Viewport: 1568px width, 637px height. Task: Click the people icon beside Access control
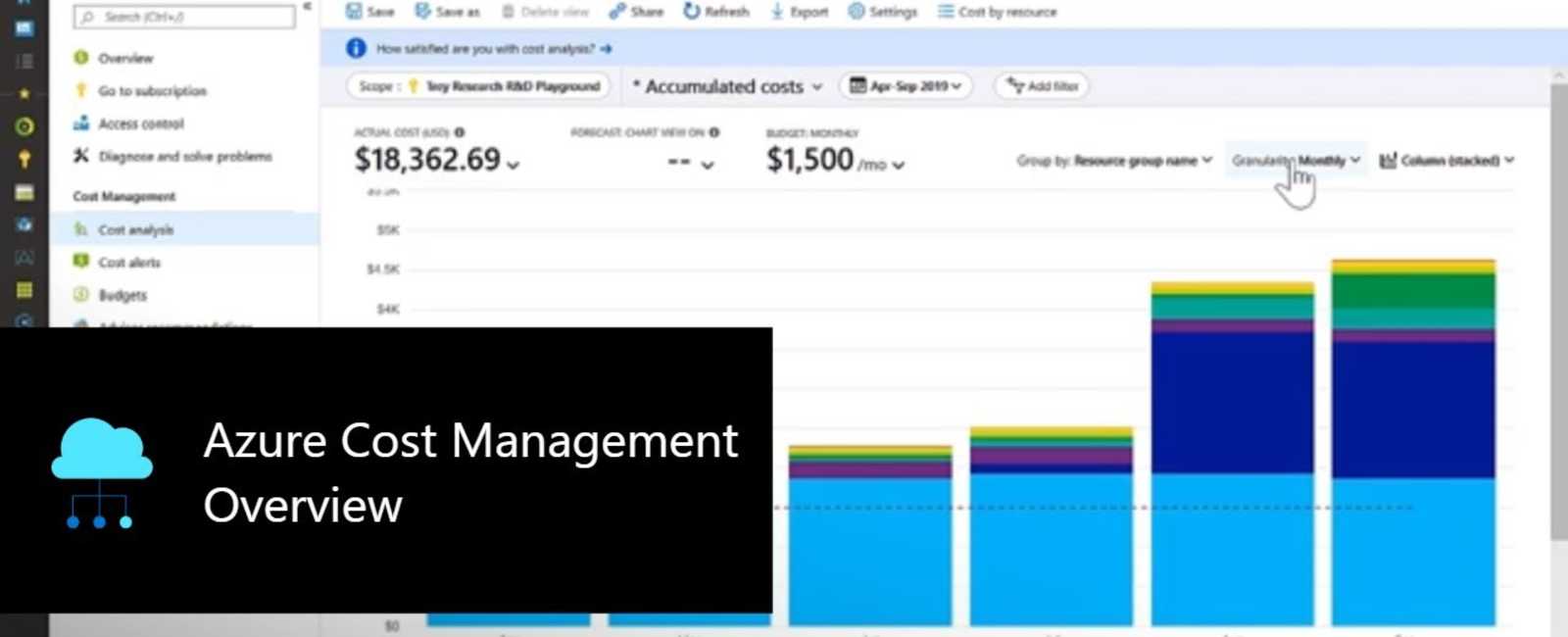click(81, 123)
